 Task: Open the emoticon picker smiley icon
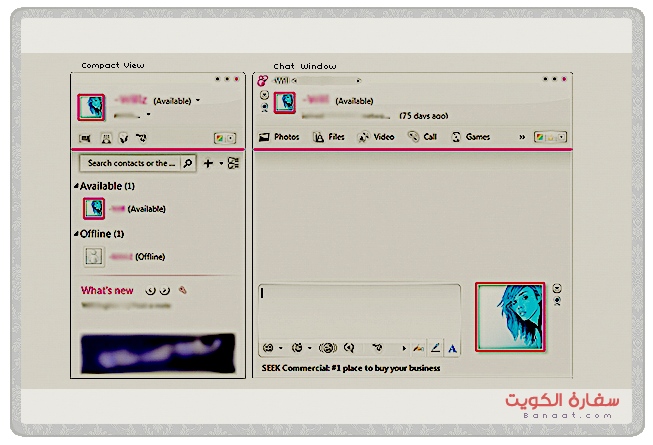[268, 348]
